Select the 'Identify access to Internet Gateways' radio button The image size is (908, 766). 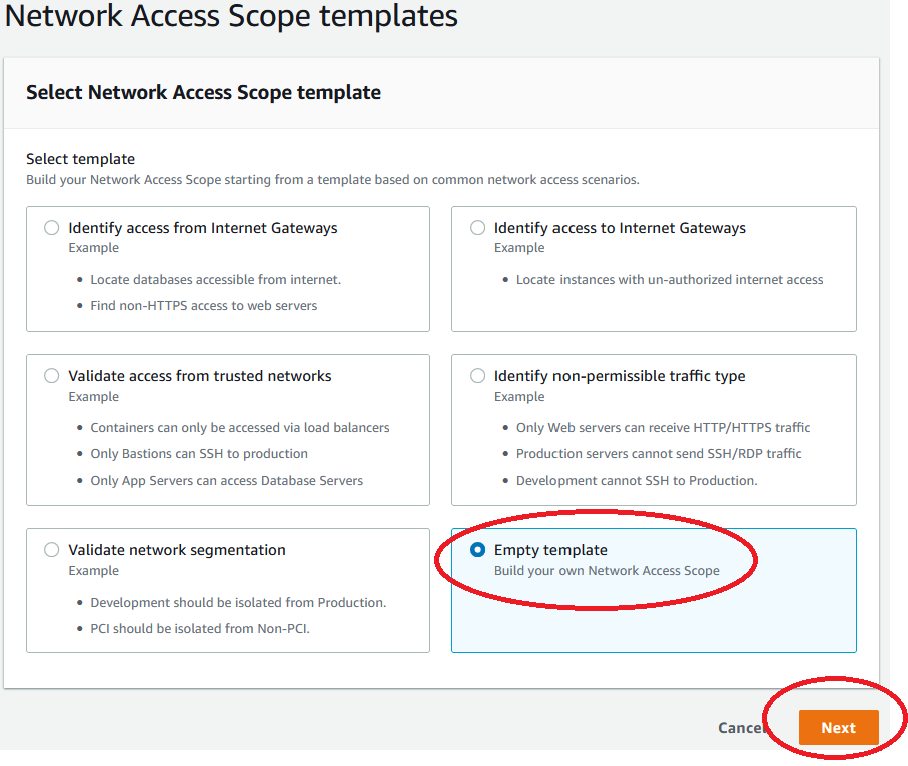point(477,227)
